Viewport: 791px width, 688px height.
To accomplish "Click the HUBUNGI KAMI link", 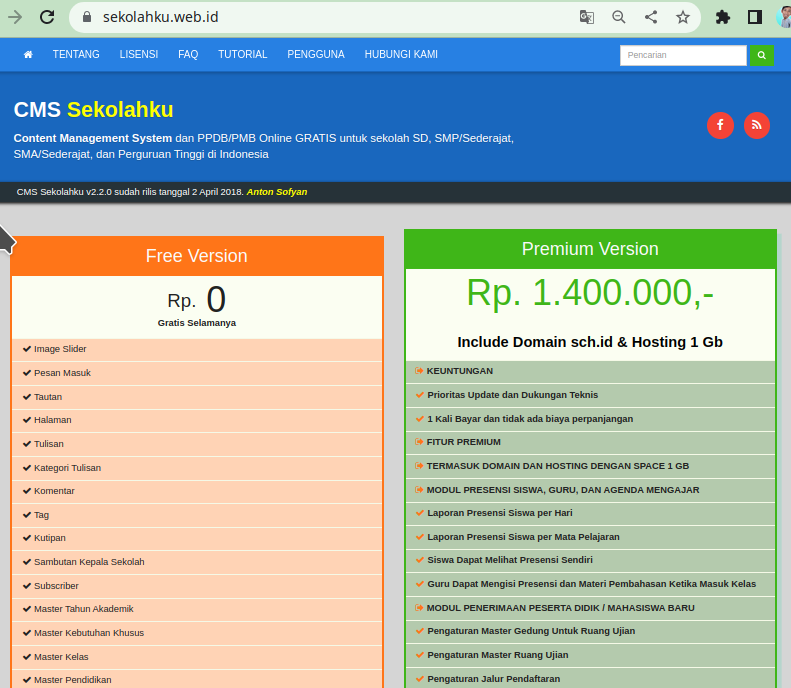I will [401, 55].
